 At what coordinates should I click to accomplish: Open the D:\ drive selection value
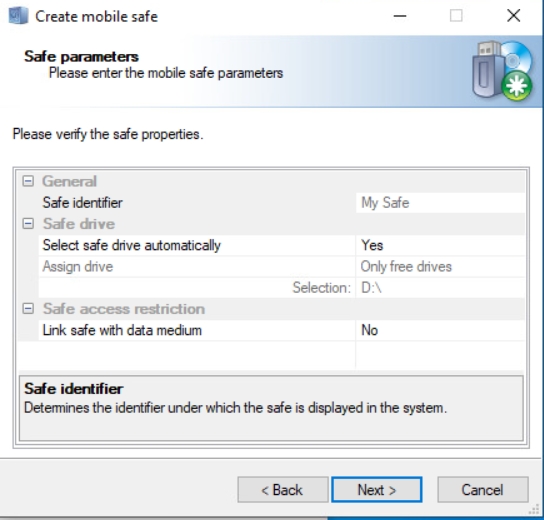(x=440, y=288)
